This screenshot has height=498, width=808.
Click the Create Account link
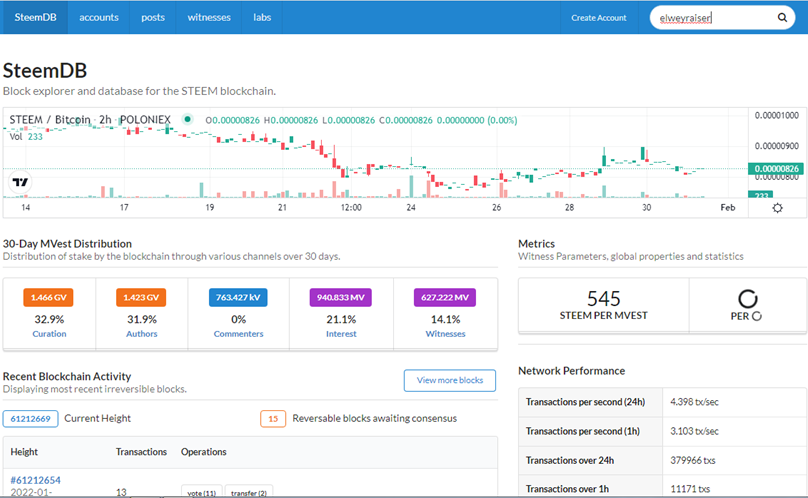click(x=599, y=18)
